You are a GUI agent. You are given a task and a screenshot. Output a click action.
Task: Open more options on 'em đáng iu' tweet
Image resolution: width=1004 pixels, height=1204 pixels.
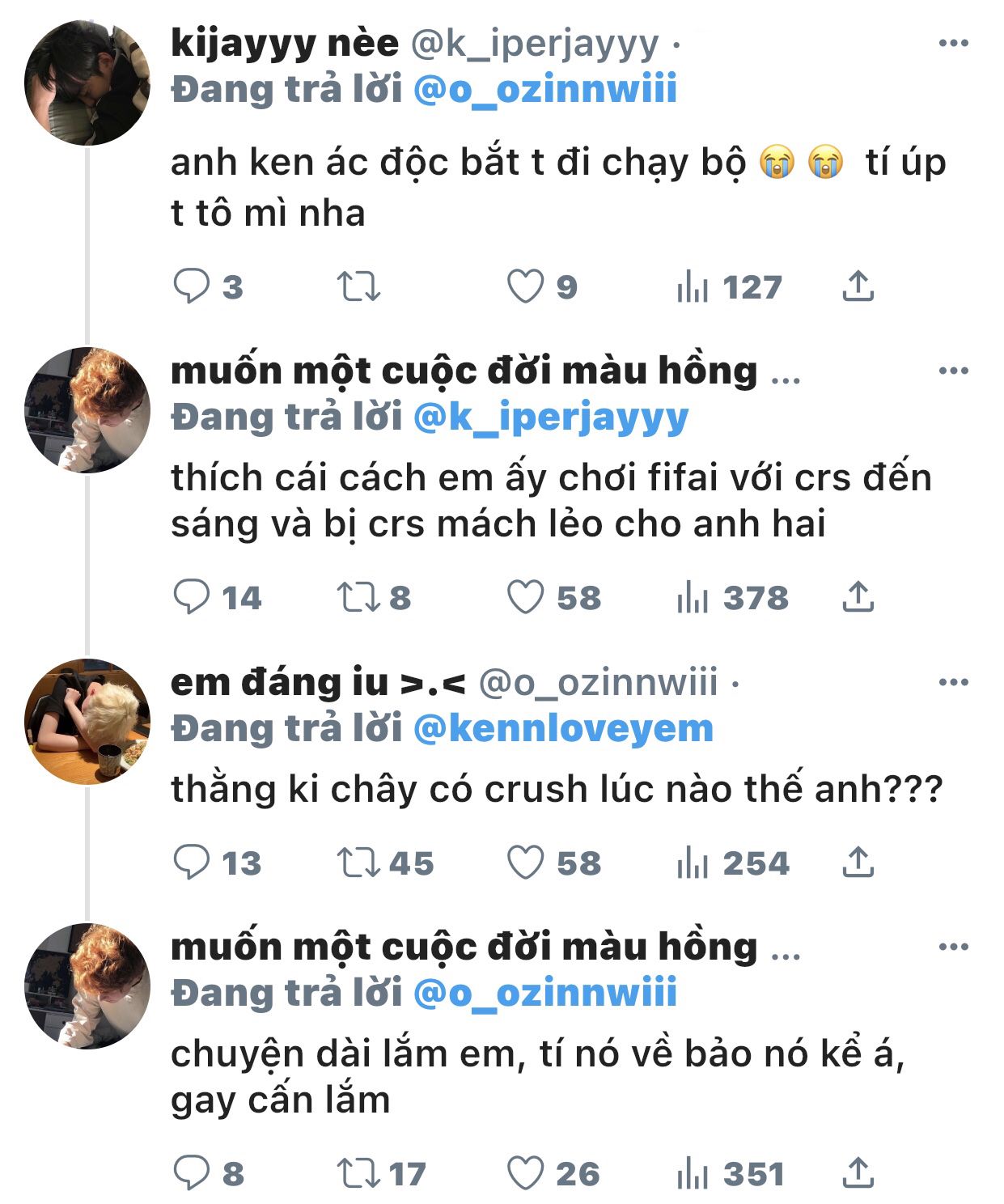pyautogui.click(x=954, y=683)
